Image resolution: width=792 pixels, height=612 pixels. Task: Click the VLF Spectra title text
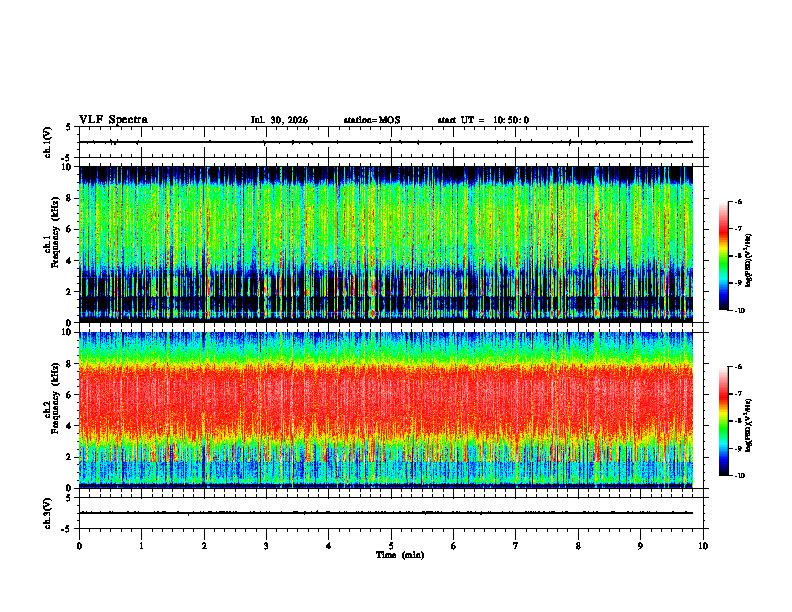click(x=113, y=120)
